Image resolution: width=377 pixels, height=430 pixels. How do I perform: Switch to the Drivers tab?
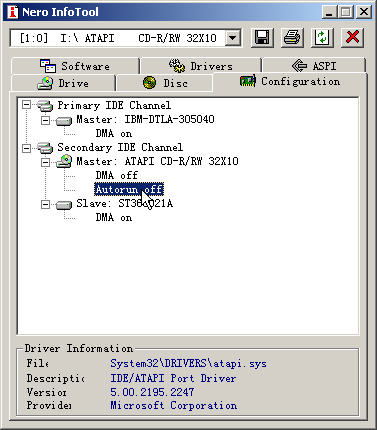pos(201,66)
